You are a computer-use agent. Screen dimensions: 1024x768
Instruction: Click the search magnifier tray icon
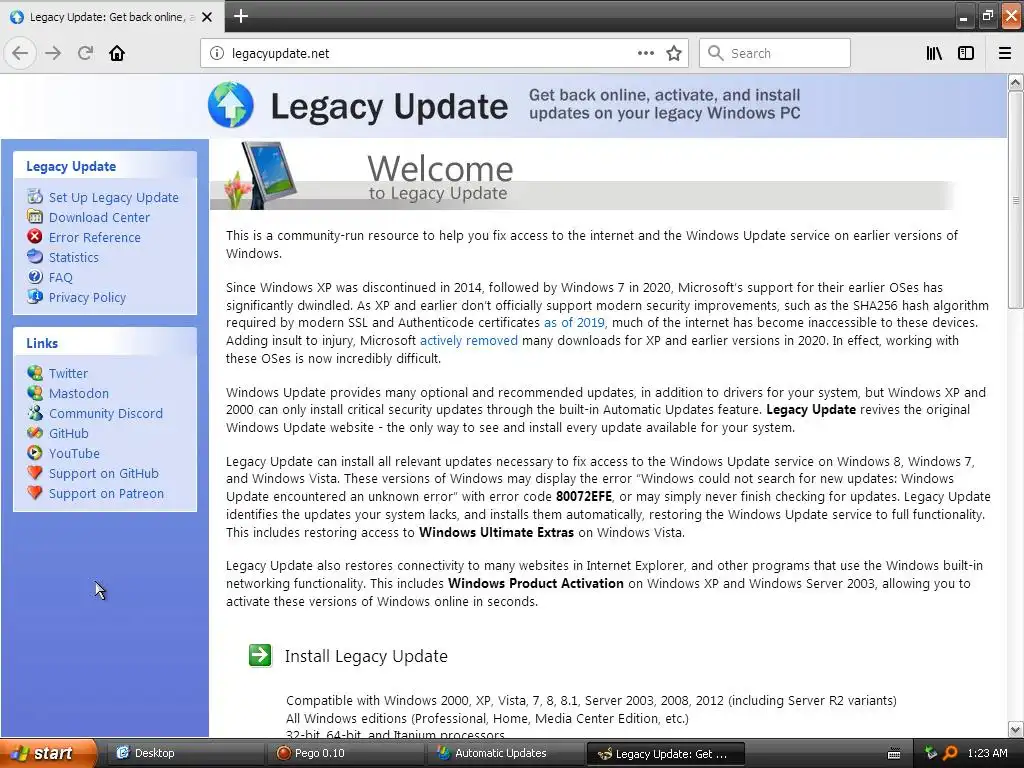[x=951, y=753]
